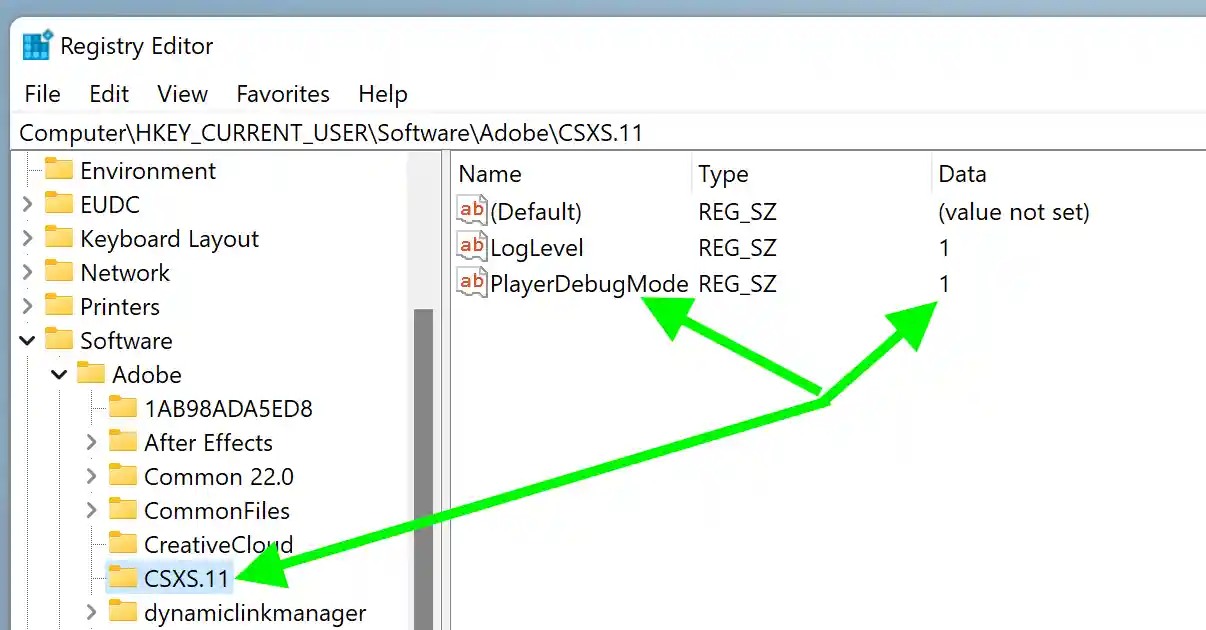Screen dimensions: 1206x630
Task: Open the Edit menu
Action: click(108, 93)
